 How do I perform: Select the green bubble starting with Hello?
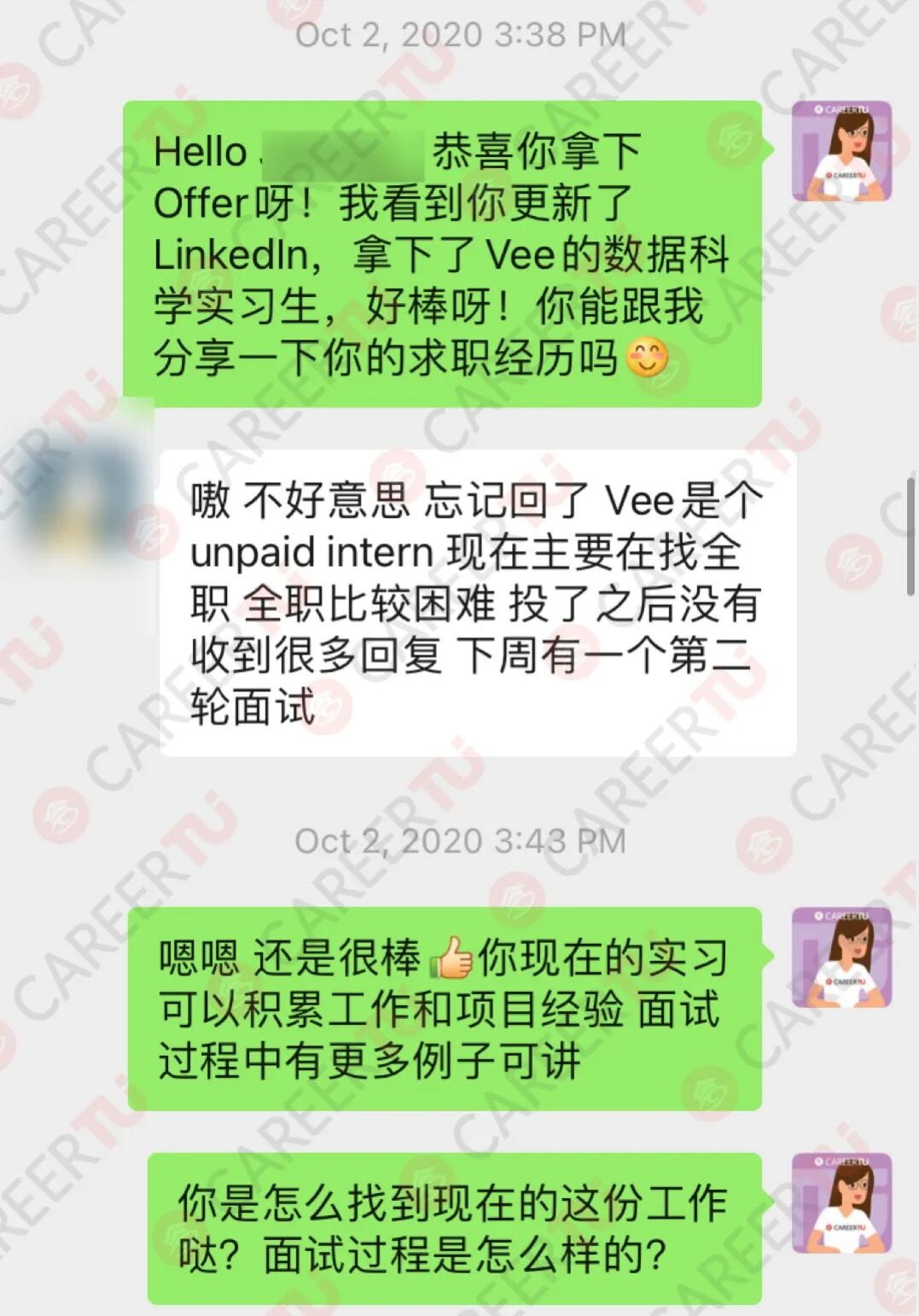pyautogui.click(x=442, y=253)
